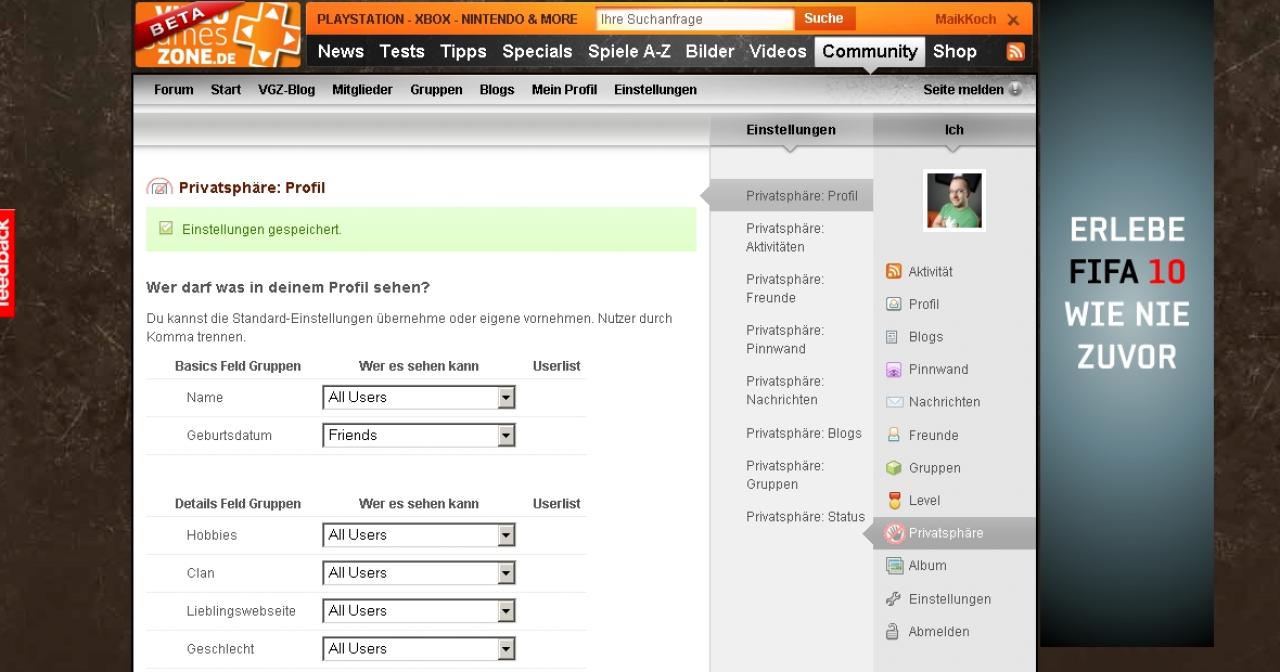Open the Lieblingswebseite visibility dropdown
Viewport: 1280px width, 672px height.
pos(419,611)
